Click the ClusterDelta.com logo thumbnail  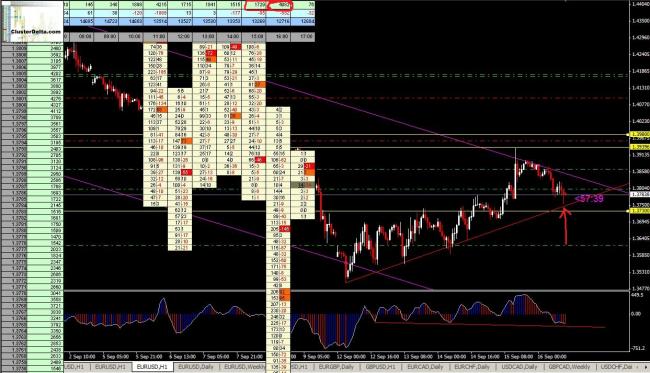click(x=32, y=21)
